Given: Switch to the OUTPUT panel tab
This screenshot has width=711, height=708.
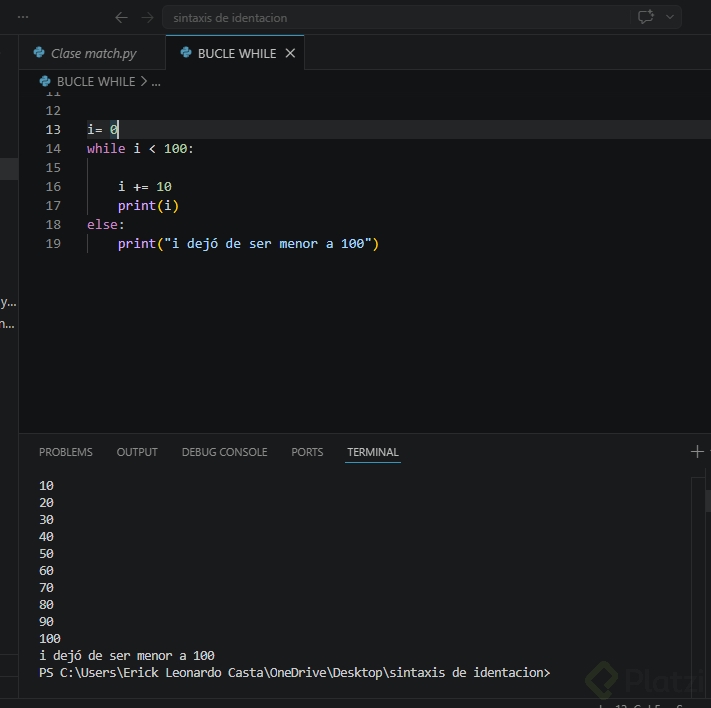Looking at the screenshot, I should pyautogui.click(x=137, y=452).
